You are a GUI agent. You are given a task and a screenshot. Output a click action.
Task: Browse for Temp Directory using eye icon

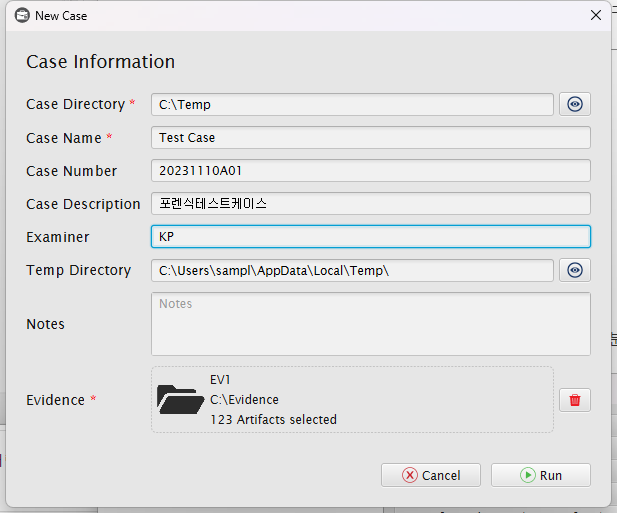575,270
